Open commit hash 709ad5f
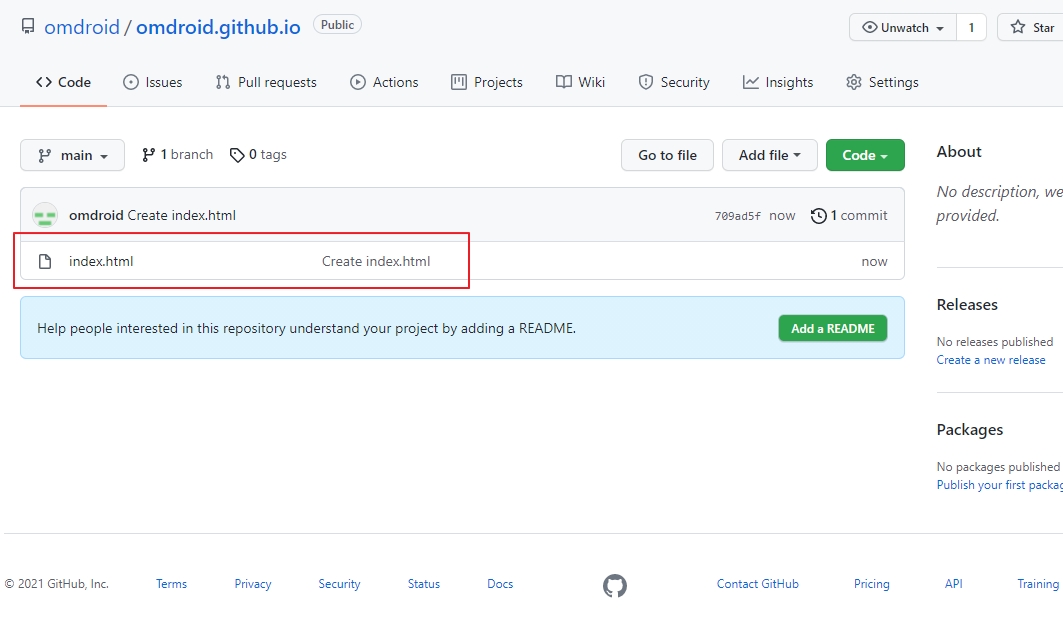 738,216
